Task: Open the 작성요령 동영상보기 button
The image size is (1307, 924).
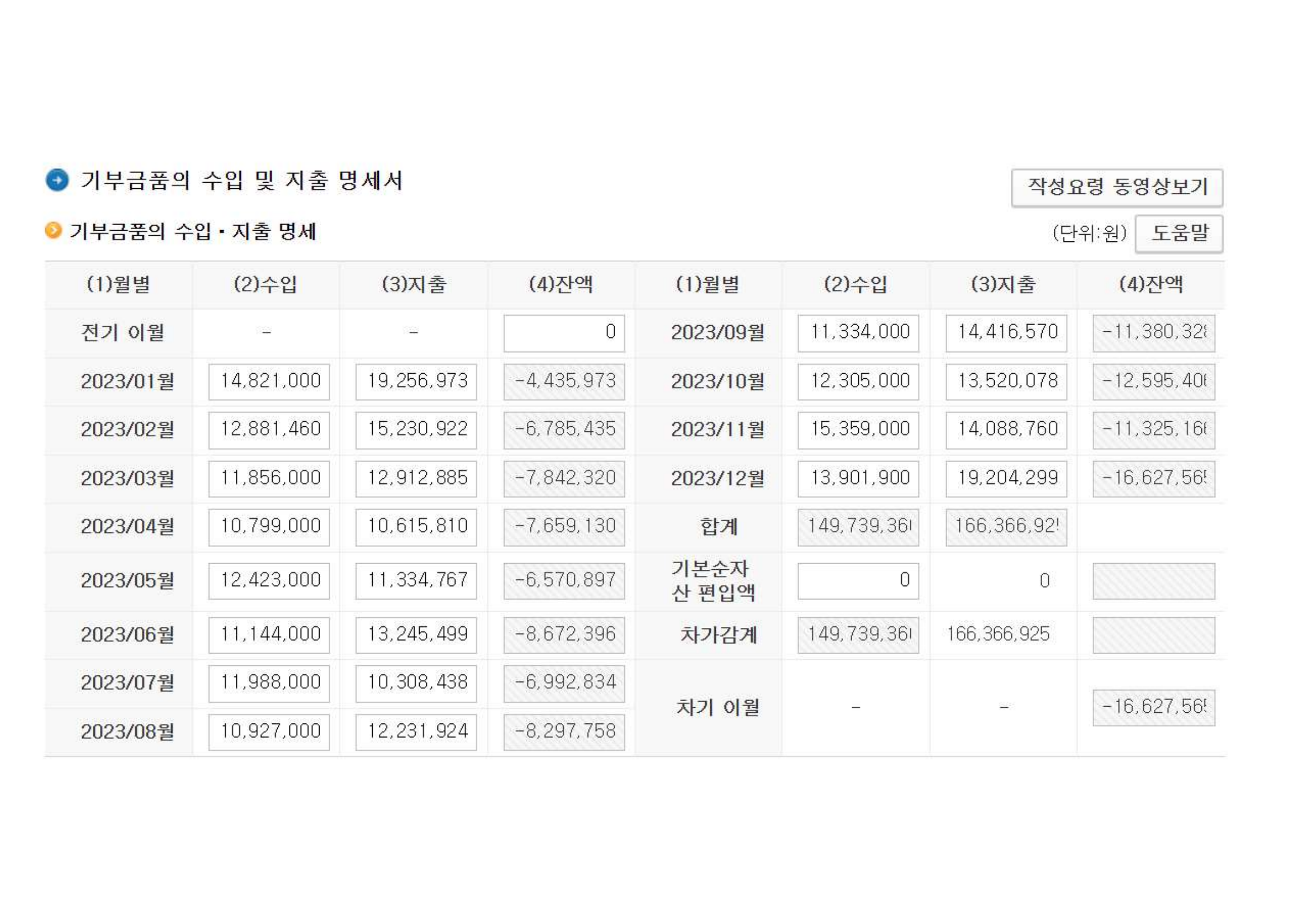Action: click(1116, 187)
